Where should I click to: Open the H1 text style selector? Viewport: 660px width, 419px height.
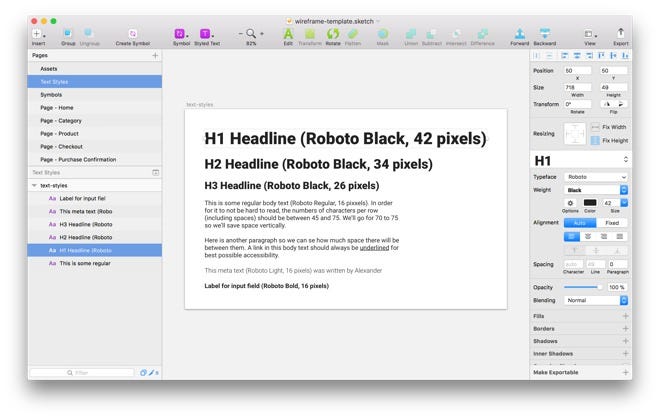[x=580, y=160]
